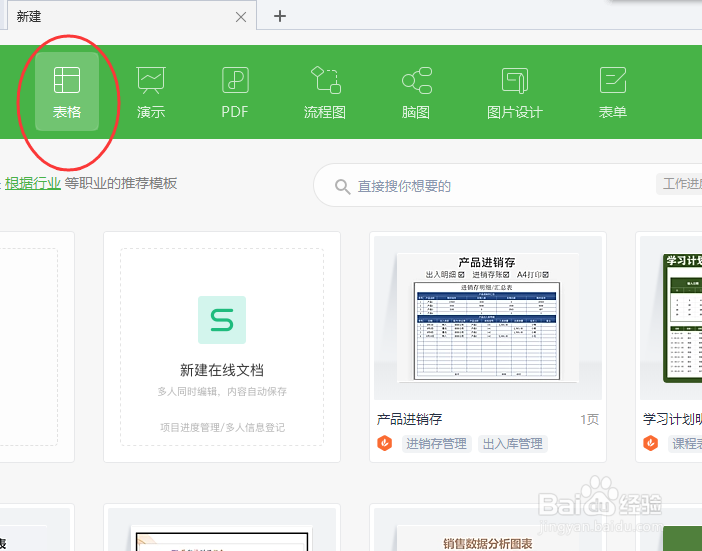Click the 产品进销存 template title

tap(410, 419)
